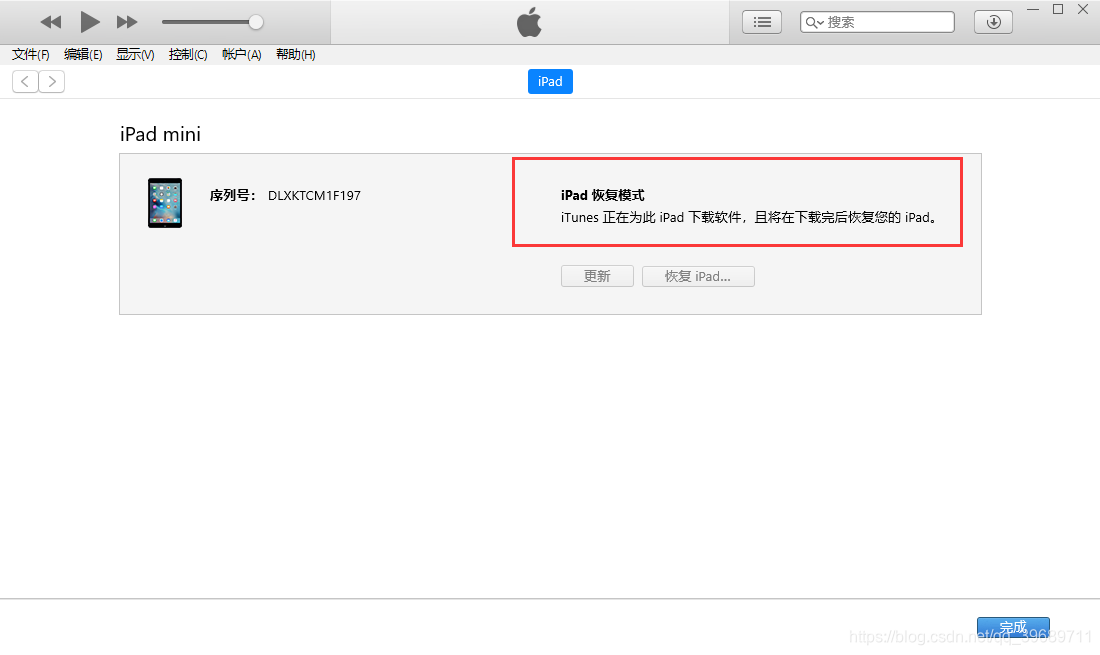Open the 显示(V) menu

coord(135,55)
